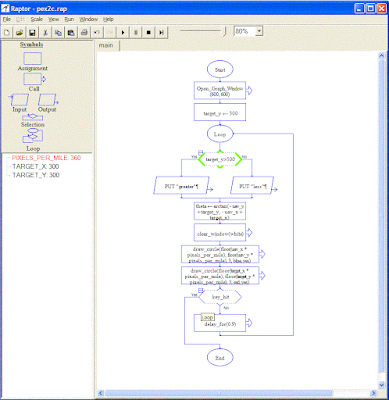Minimize the Raptor window

pos(359,9)
